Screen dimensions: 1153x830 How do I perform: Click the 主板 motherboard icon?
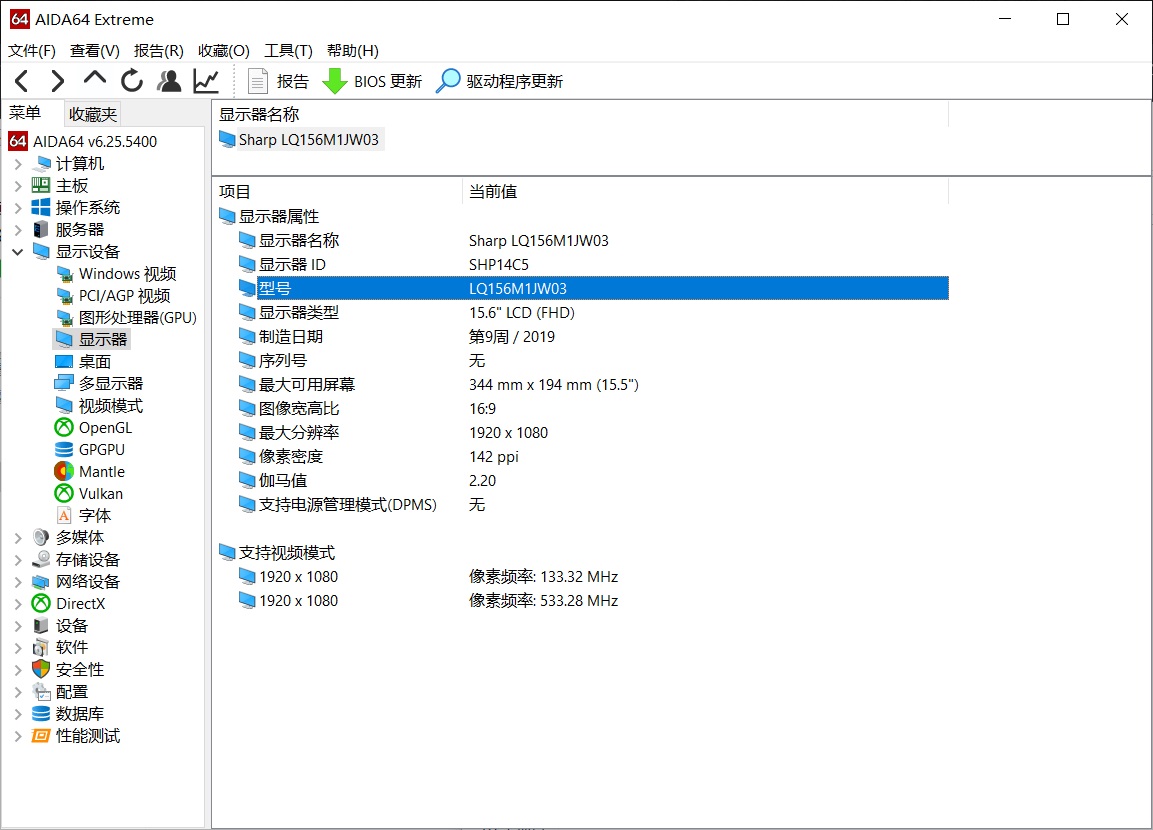click(41, 186)
